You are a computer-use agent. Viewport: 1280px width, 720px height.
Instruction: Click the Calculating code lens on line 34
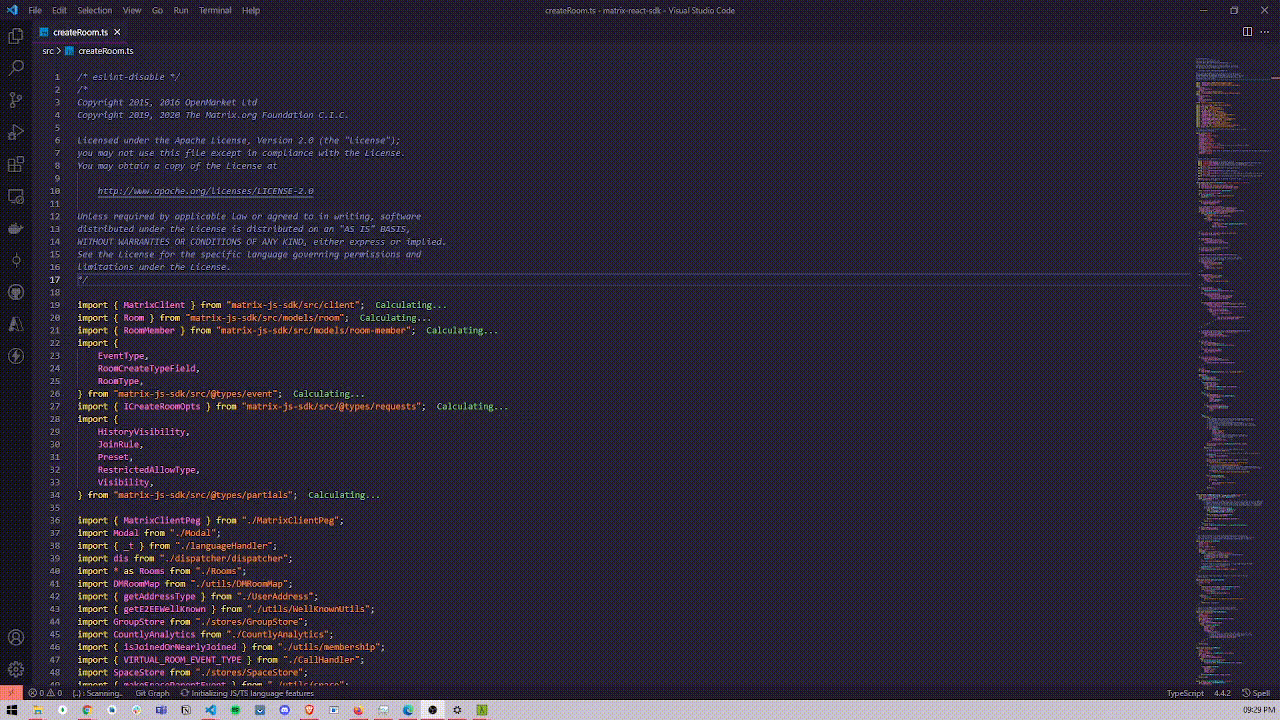tap(344, 495)
